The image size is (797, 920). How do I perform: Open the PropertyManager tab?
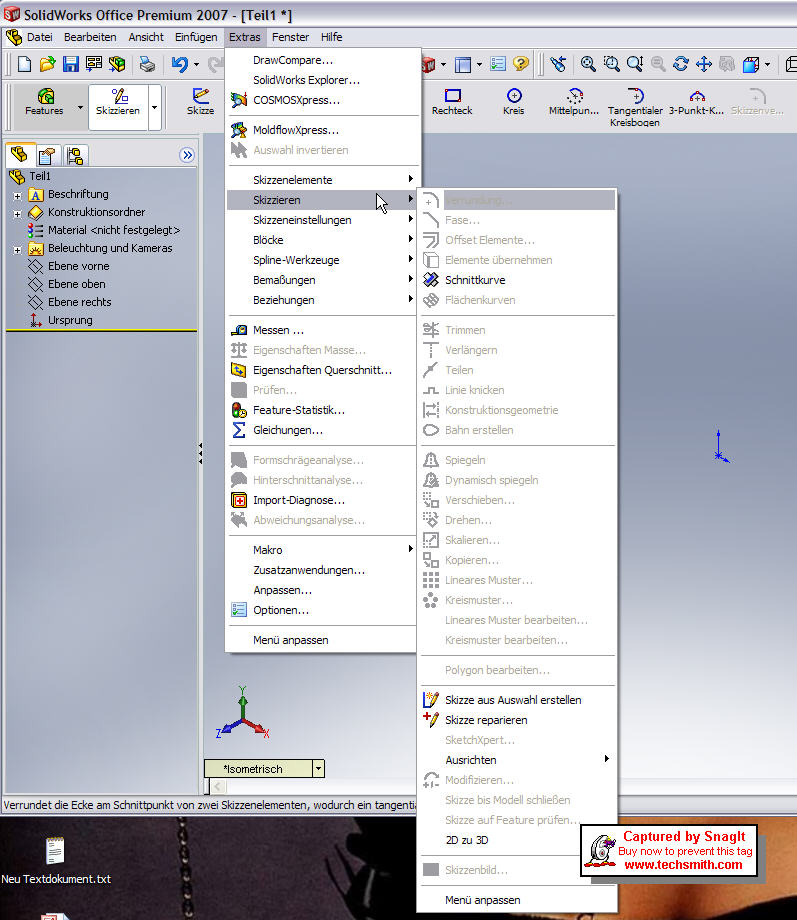[x=47, y=155]
